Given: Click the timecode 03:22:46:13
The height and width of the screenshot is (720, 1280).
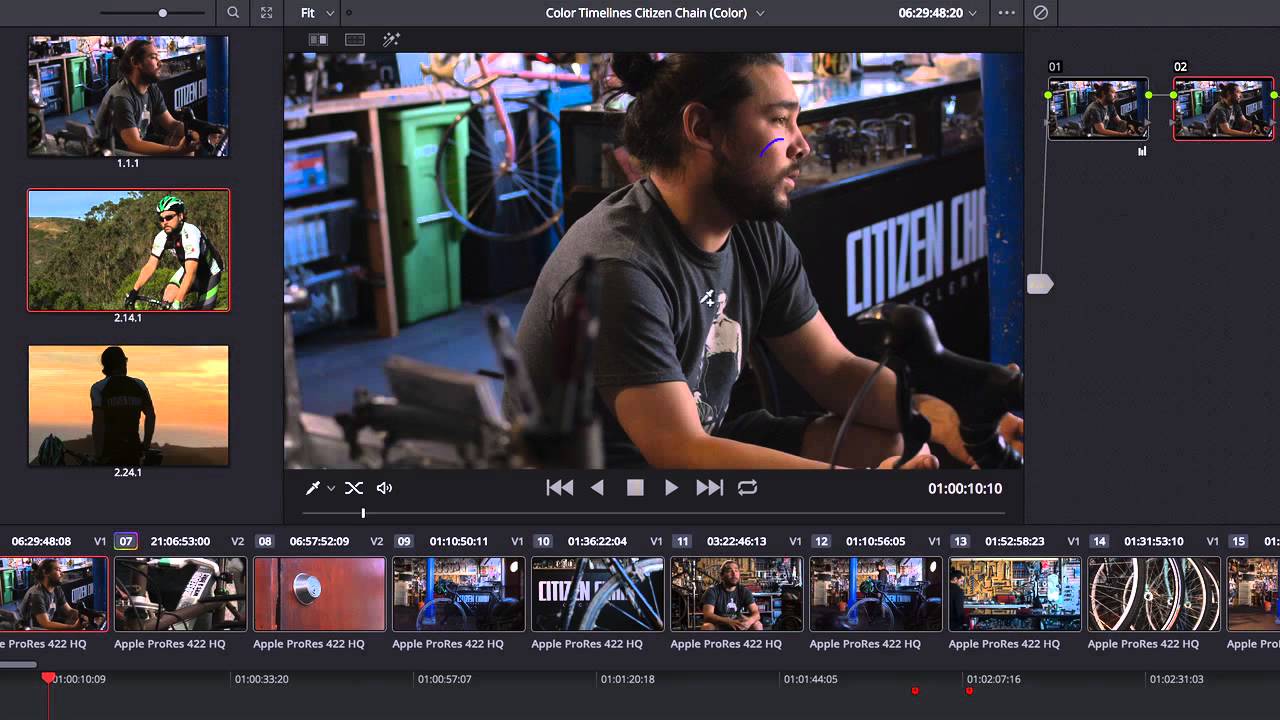Looking at the screenshot, I should [736, 541].
